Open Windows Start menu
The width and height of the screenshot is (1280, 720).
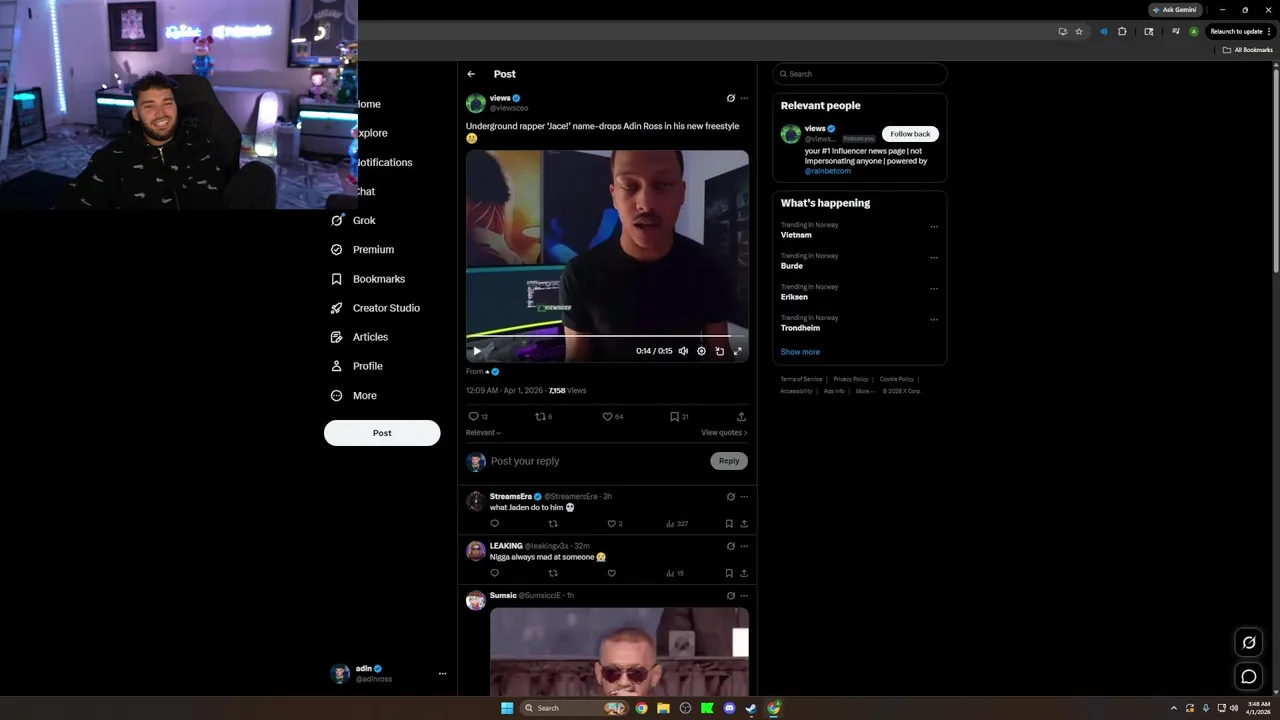coord(507,708)
